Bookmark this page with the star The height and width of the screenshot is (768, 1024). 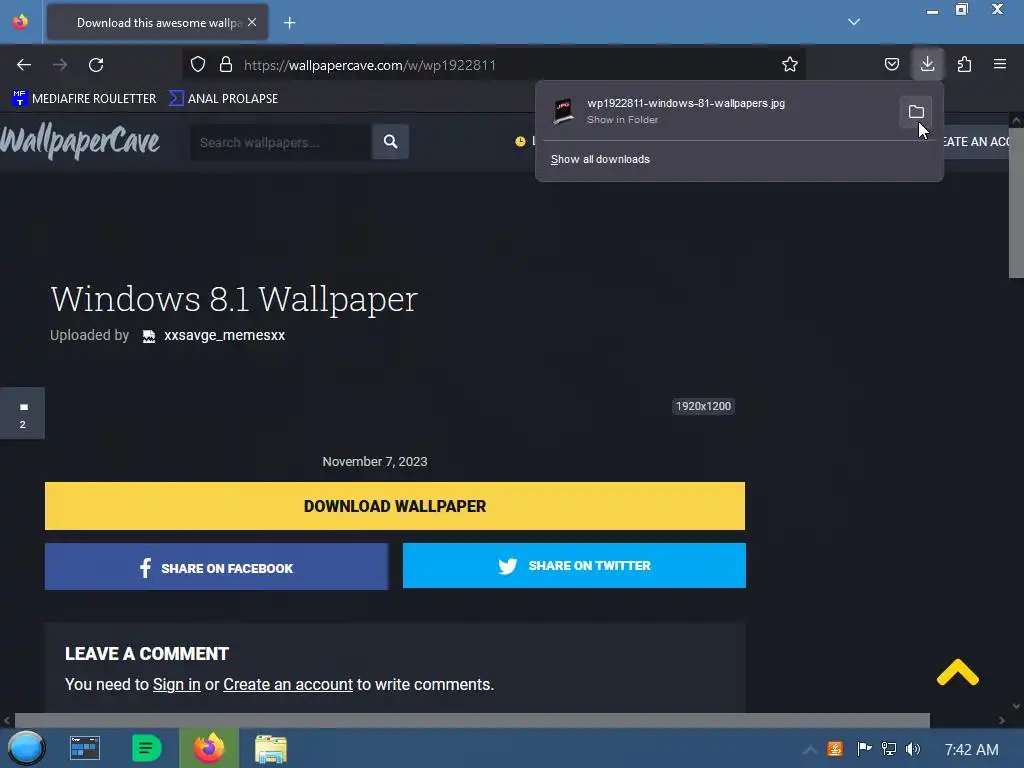click(x=790, y=64)
